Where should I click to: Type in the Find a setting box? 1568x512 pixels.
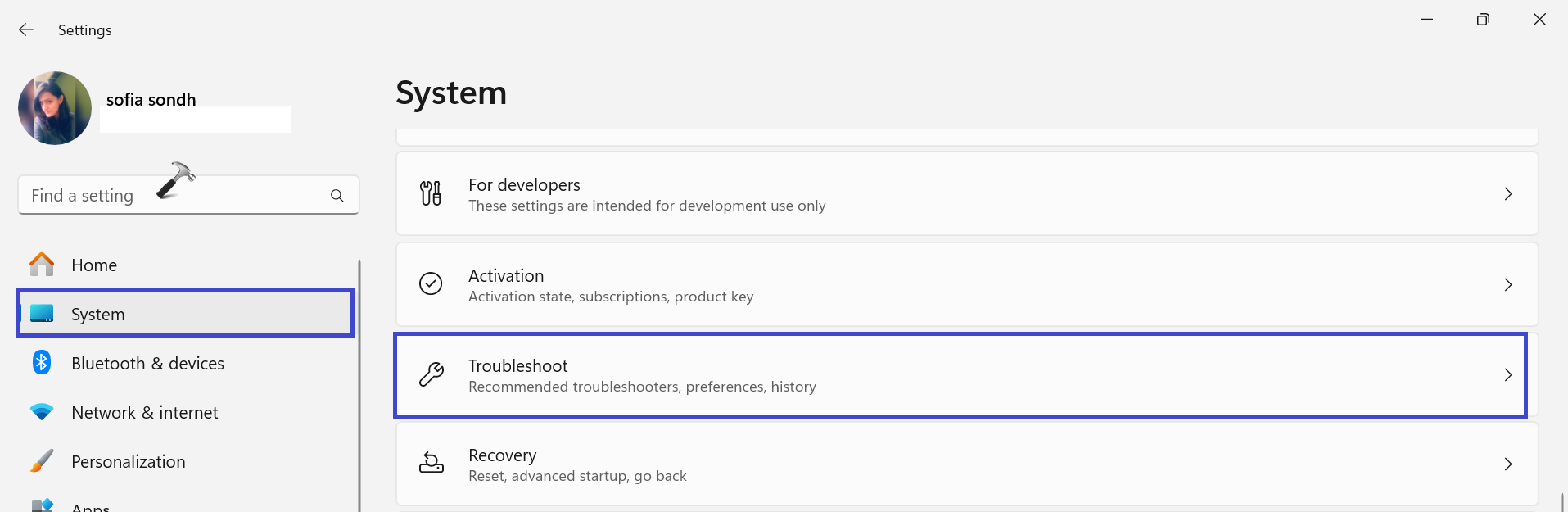coord(172,196)
